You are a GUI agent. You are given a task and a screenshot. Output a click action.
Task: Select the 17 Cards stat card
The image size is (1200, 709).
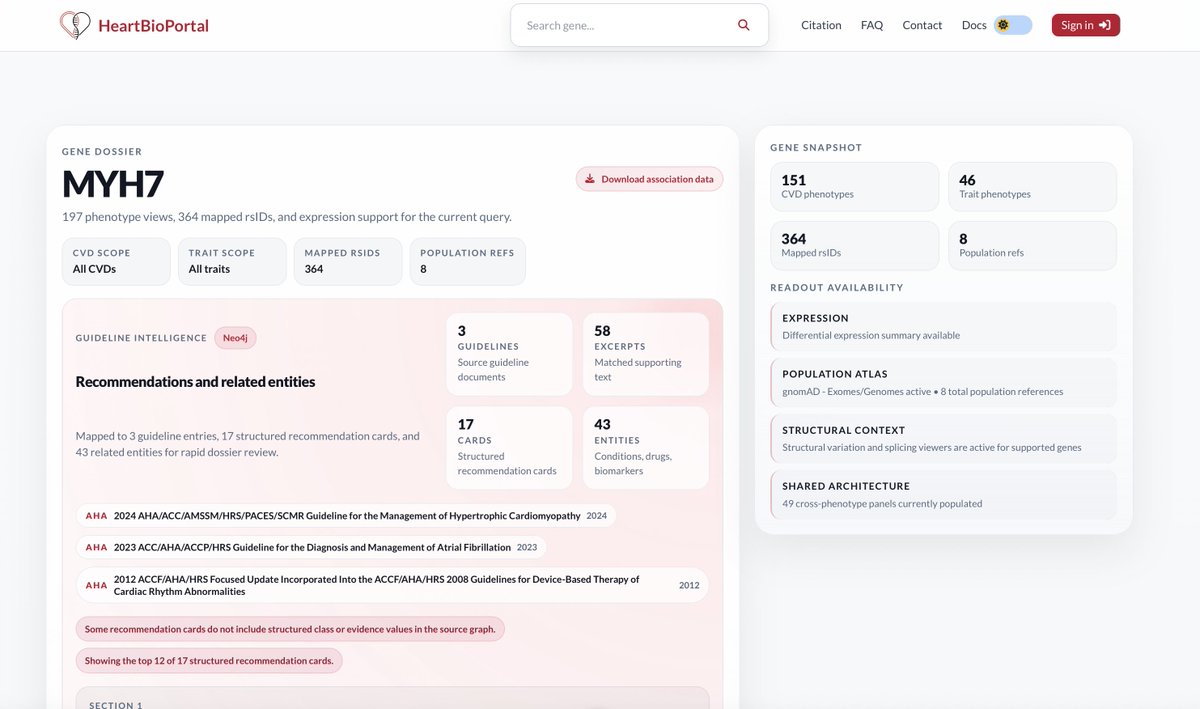(x=509, y=448)
